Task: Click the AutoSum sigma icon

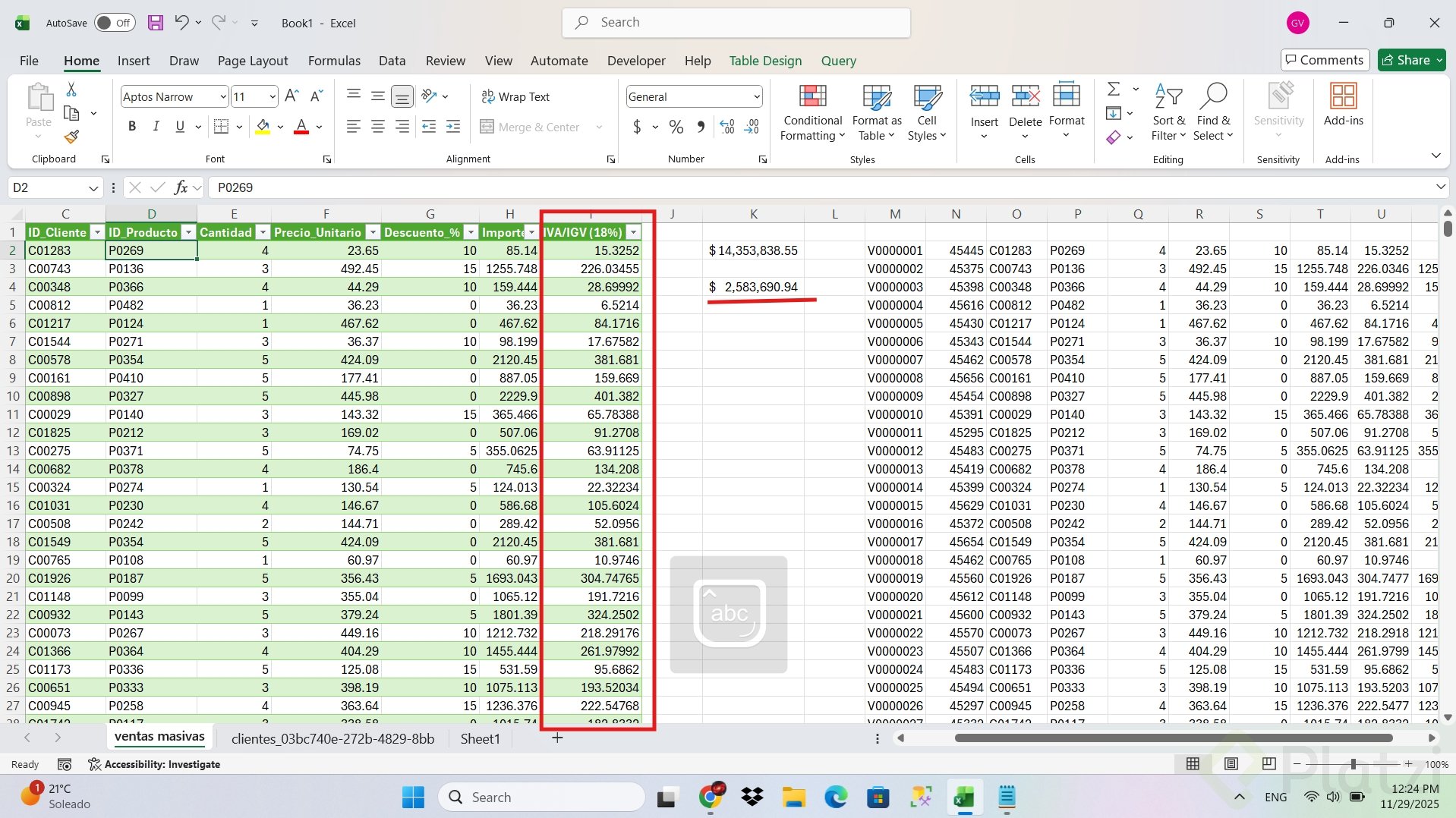Action: [1114, 90]
